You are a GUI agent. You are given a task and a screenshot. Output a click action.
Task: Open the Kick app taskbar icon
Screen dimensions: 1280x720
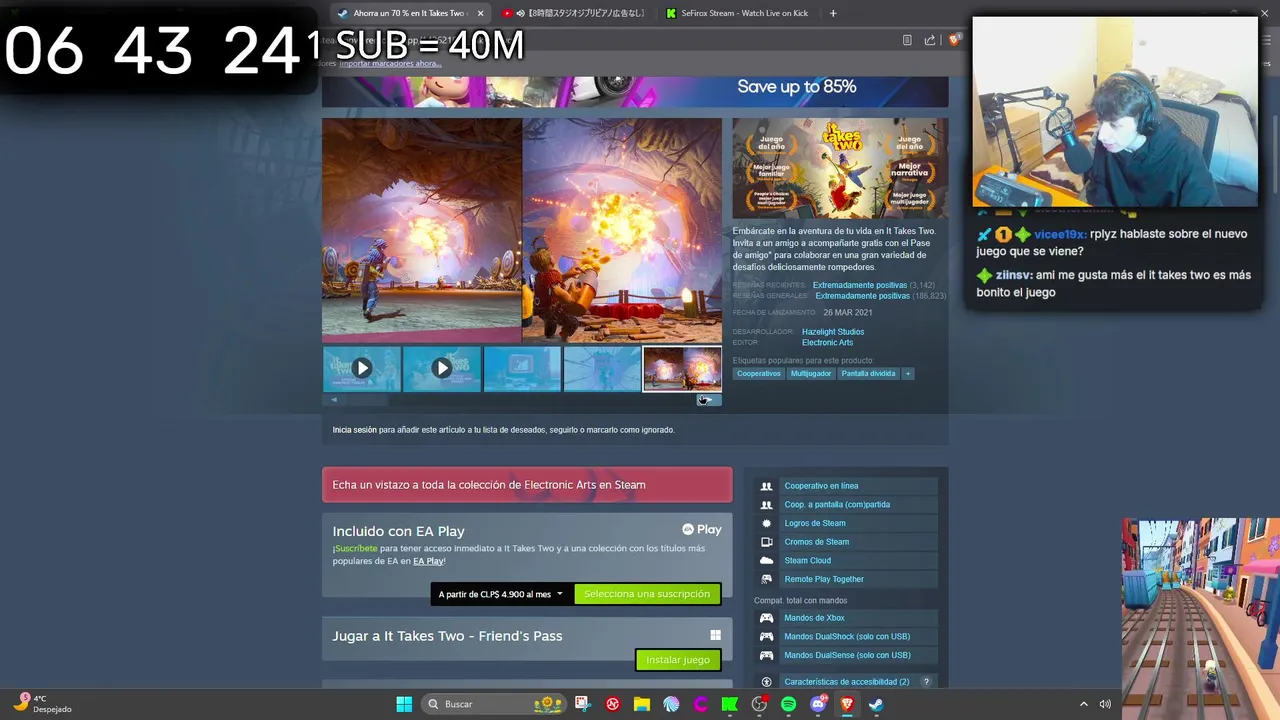(x=729, y=704)
